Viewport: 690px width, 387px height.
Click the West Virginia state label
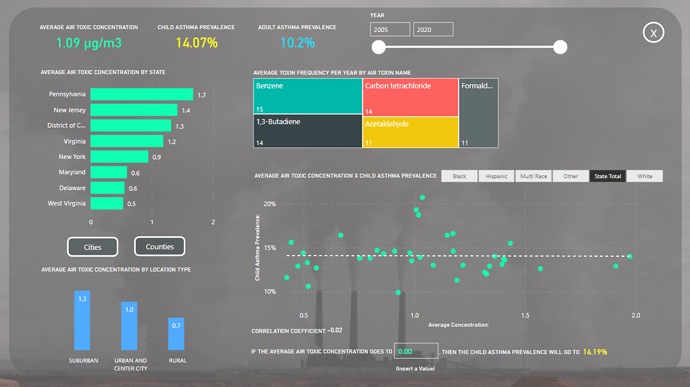(x=66, y=203)
